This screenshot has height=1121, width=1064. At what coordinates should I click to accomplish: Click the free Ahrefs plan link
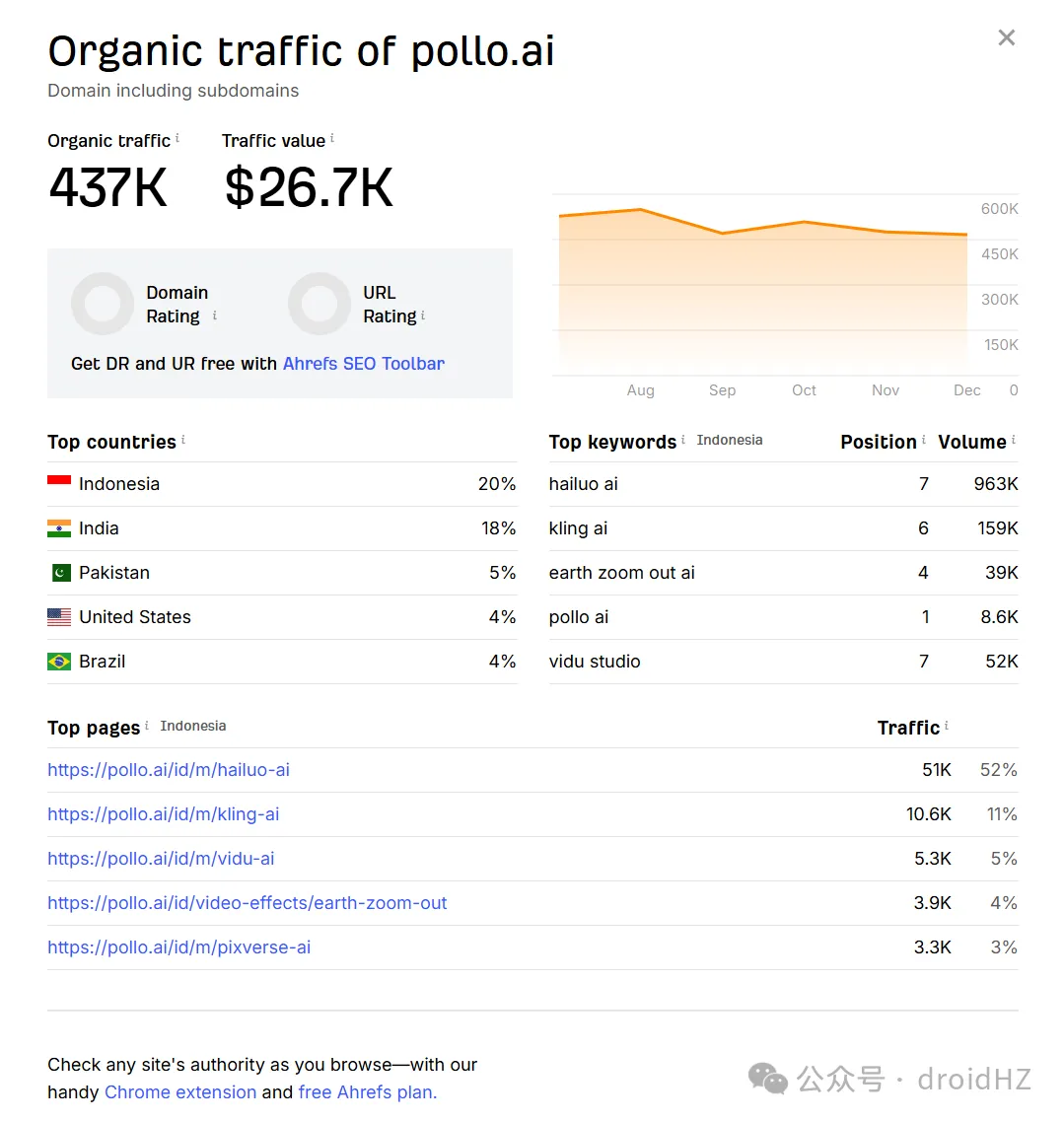click(367, 1092)
